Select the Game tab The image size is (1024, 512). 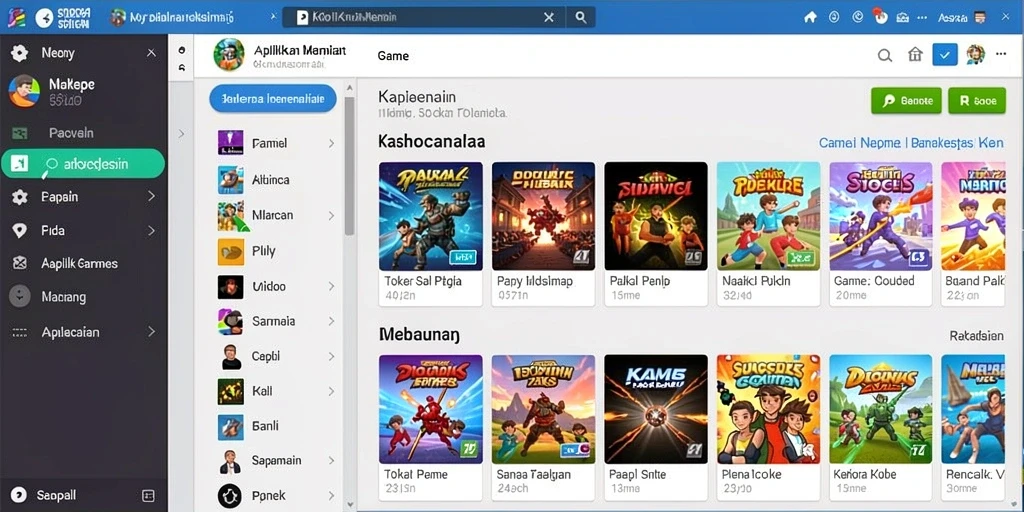click(393, 56)
